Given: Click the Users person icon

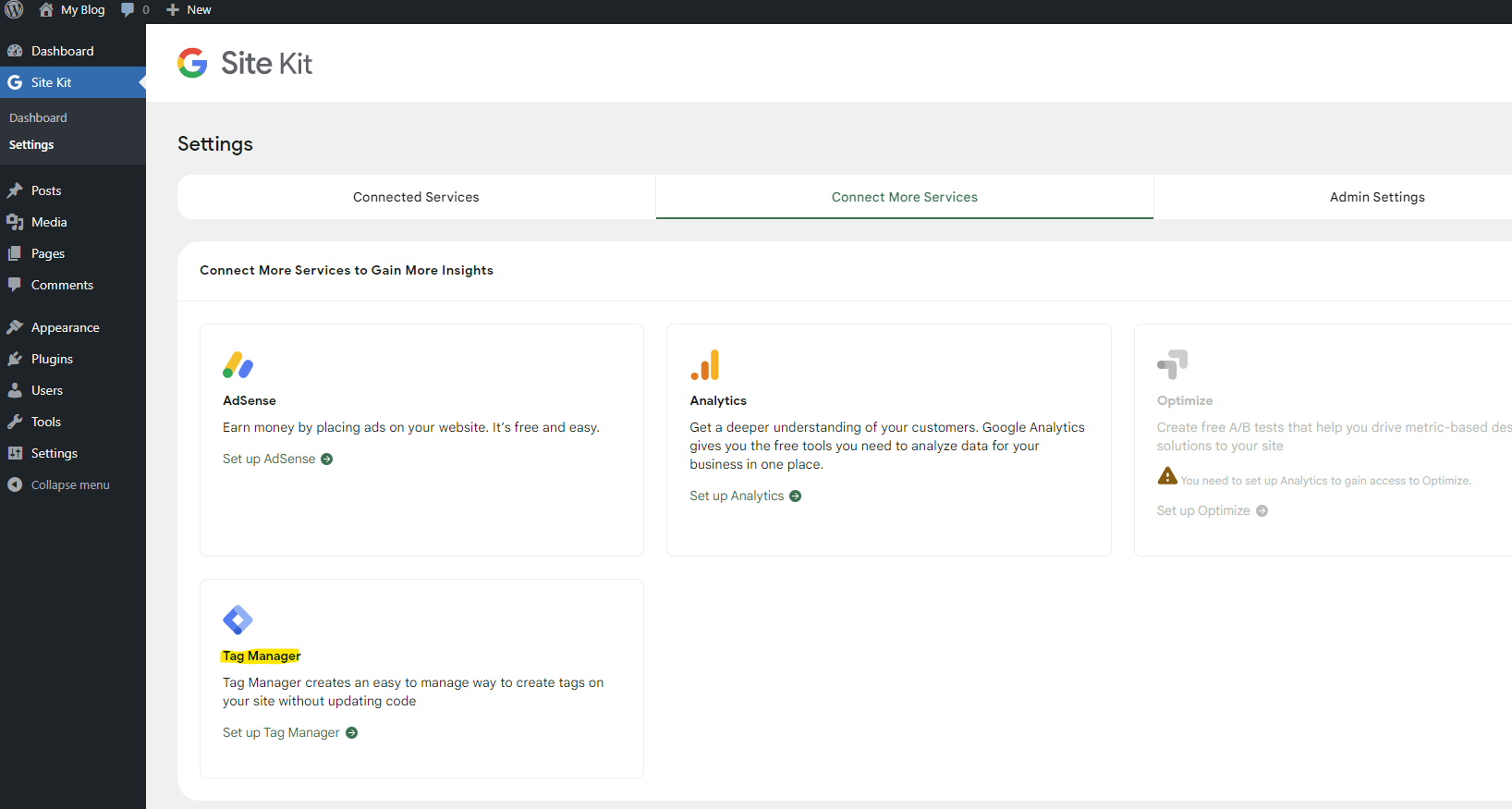Looking at the screenshot, I should [x=15, y=390].
